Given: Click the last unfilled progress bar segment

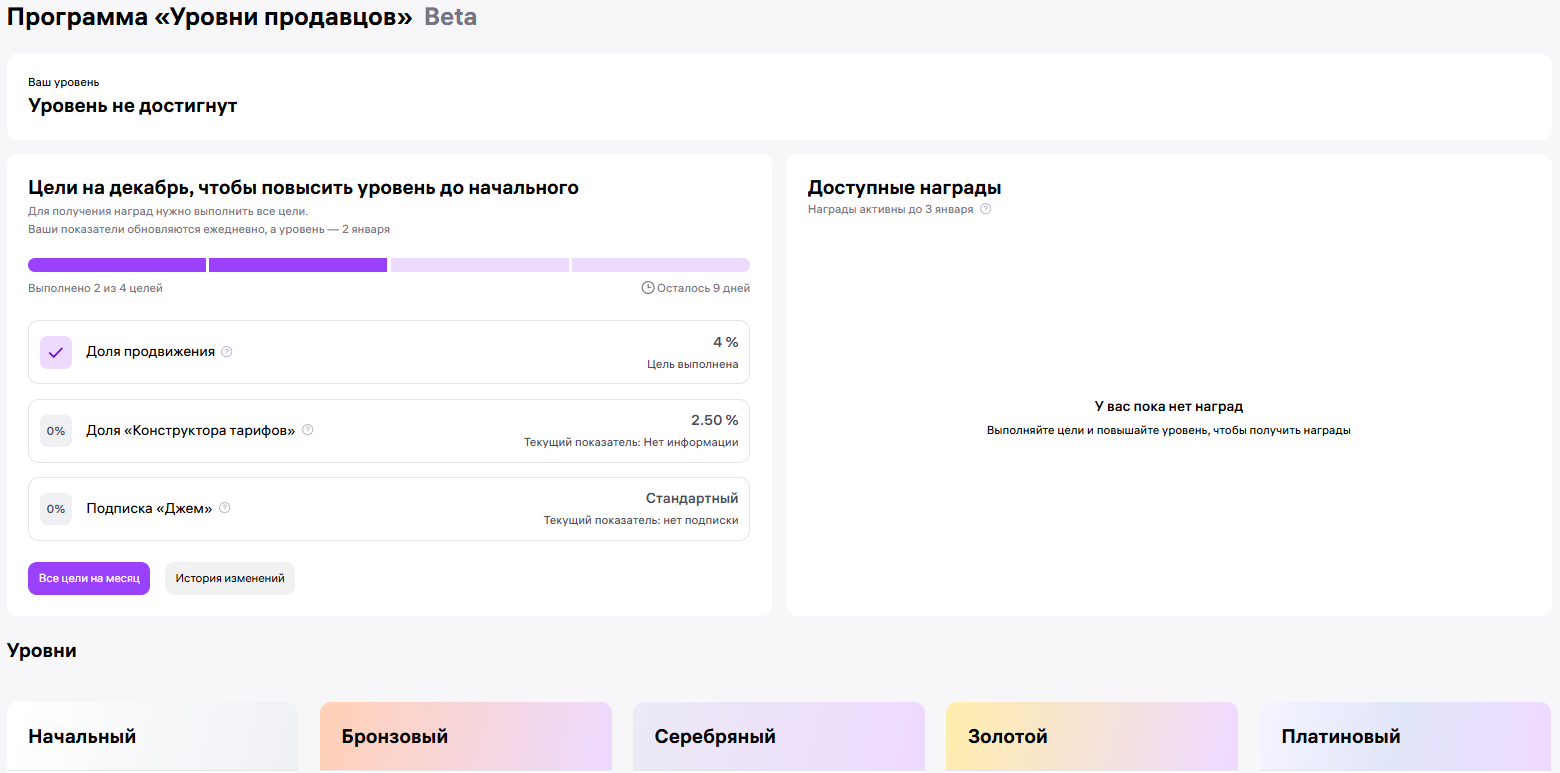Looking at the screenshot, I should (x=660, y=265).
